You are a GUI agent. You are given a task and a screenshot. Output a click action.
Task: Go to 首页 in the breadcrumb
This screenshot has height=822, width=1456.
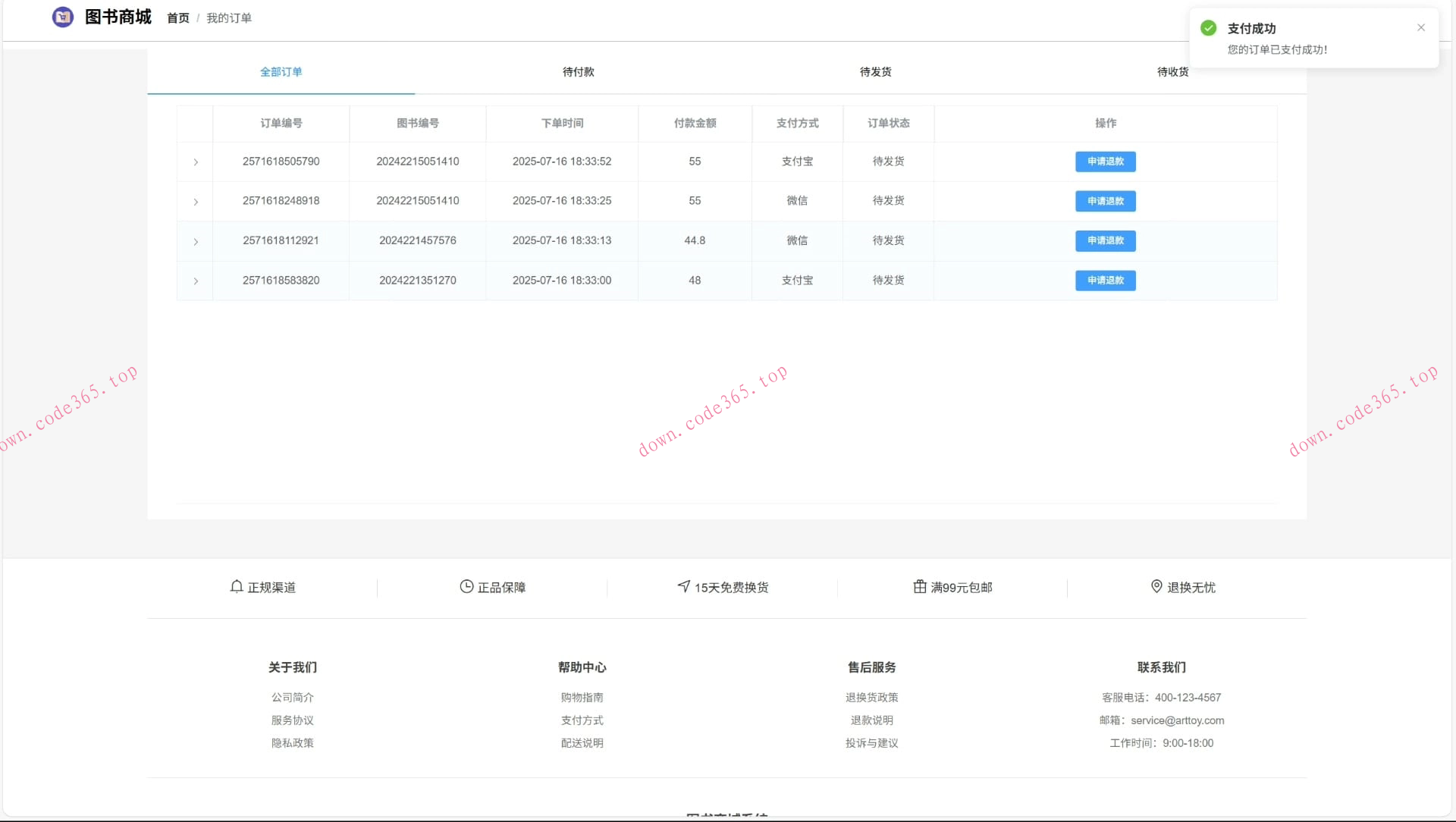coord(178,18)
